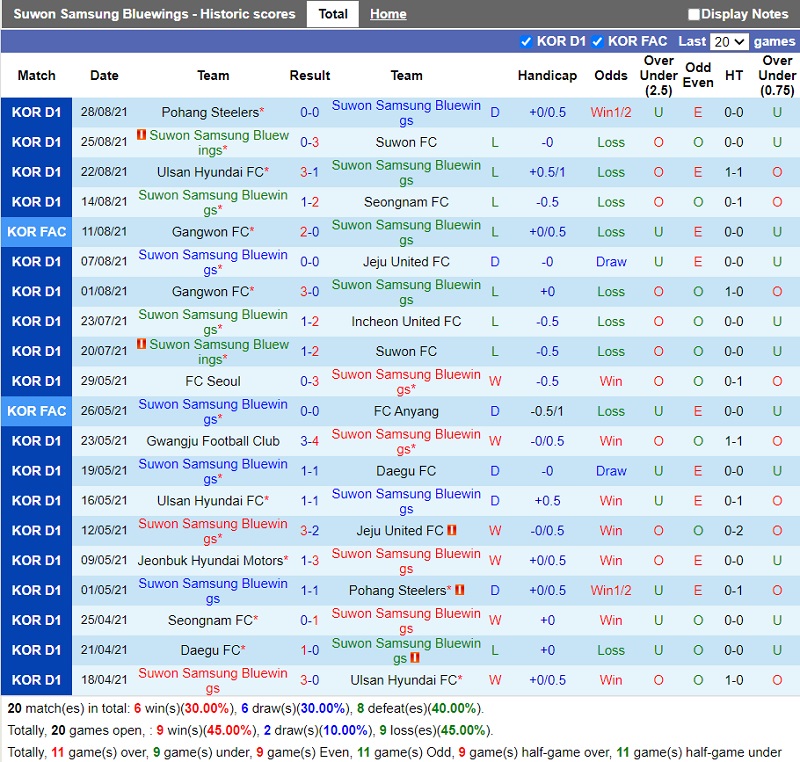
Task: Click red card icon next to Pohang Steelers on 01/05/21
Action: coord(459,591)
